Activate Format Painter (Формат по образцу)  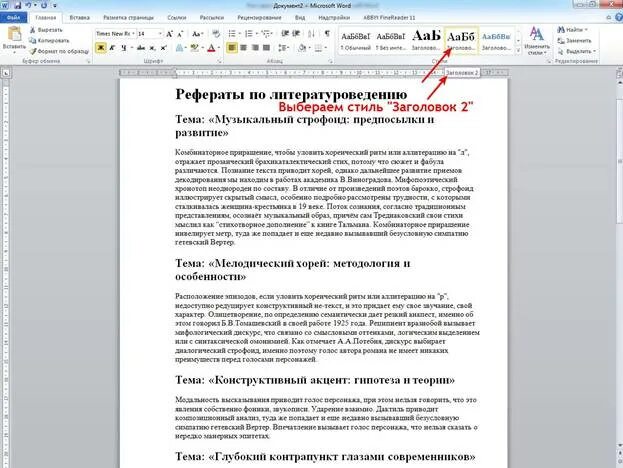(x=60, y=51)
